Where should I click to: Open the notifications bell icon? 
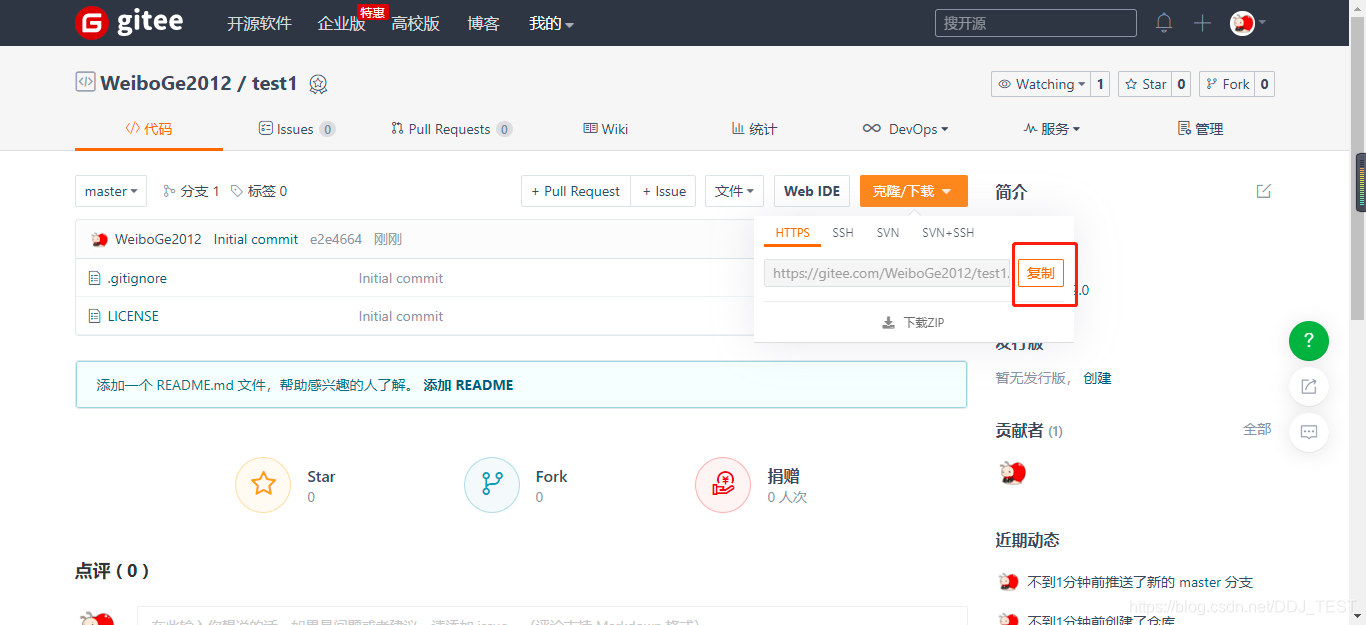pos(1164,23)
